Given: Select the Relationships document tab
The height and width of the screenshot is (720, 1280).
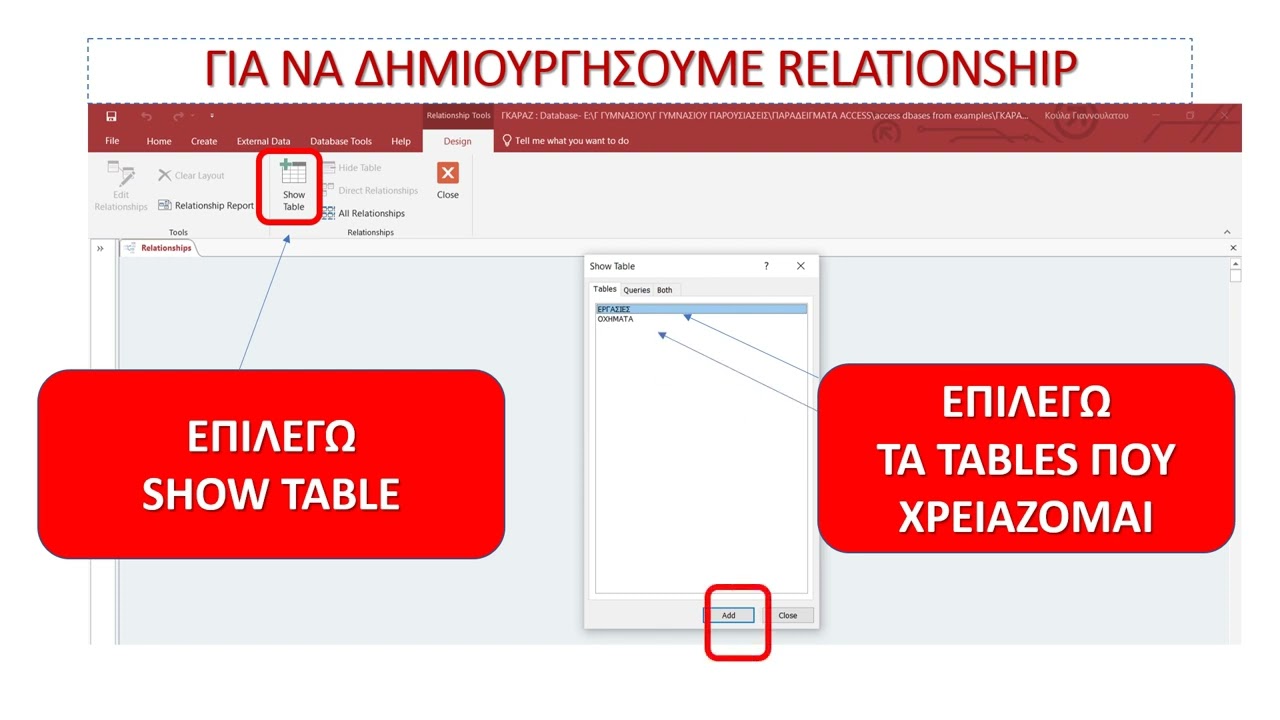Looking at the screenshot, I should pyautogui.click(x=158, y=248).
